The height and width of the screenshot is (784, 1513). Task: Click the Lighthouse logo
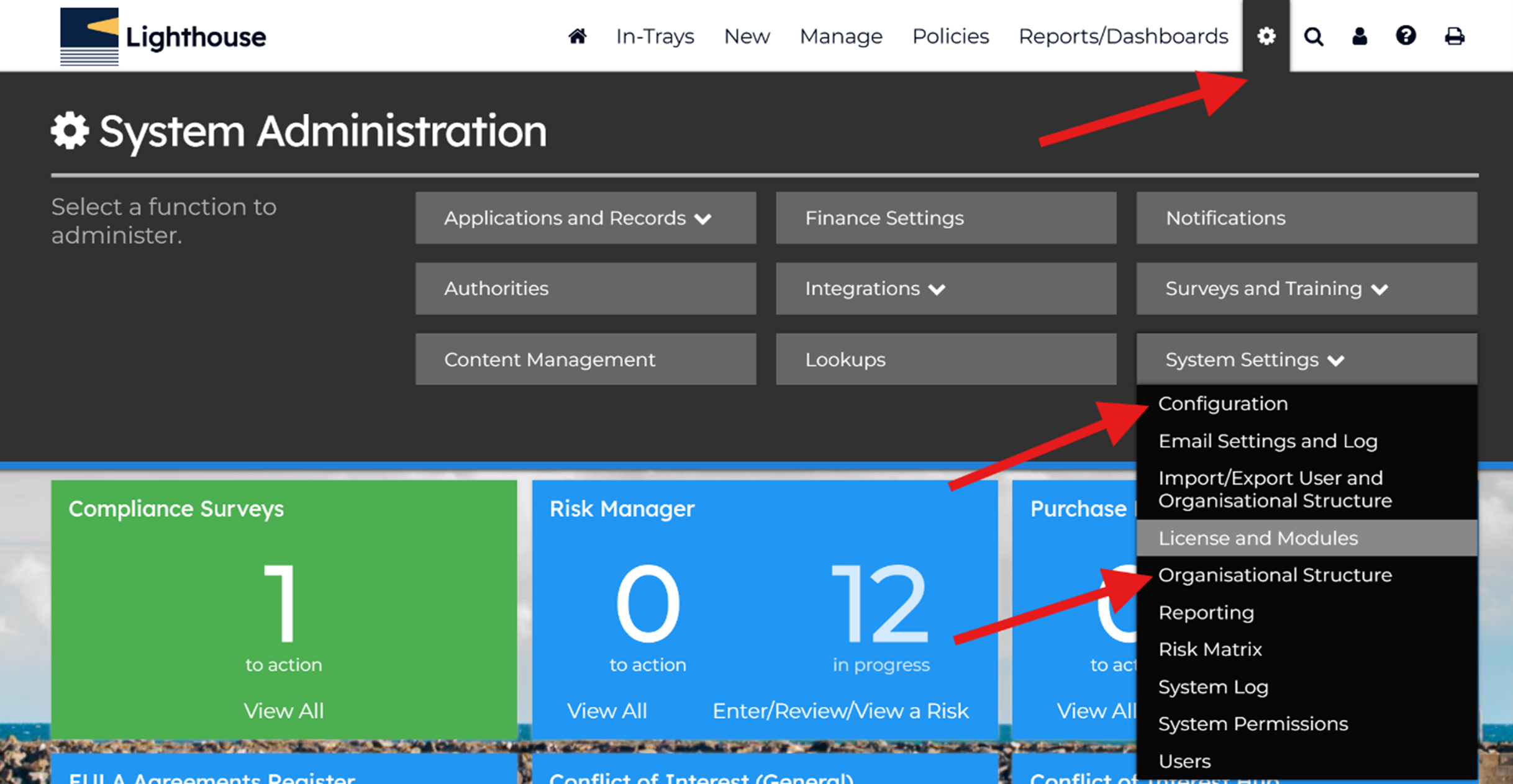tap(163, 36)
